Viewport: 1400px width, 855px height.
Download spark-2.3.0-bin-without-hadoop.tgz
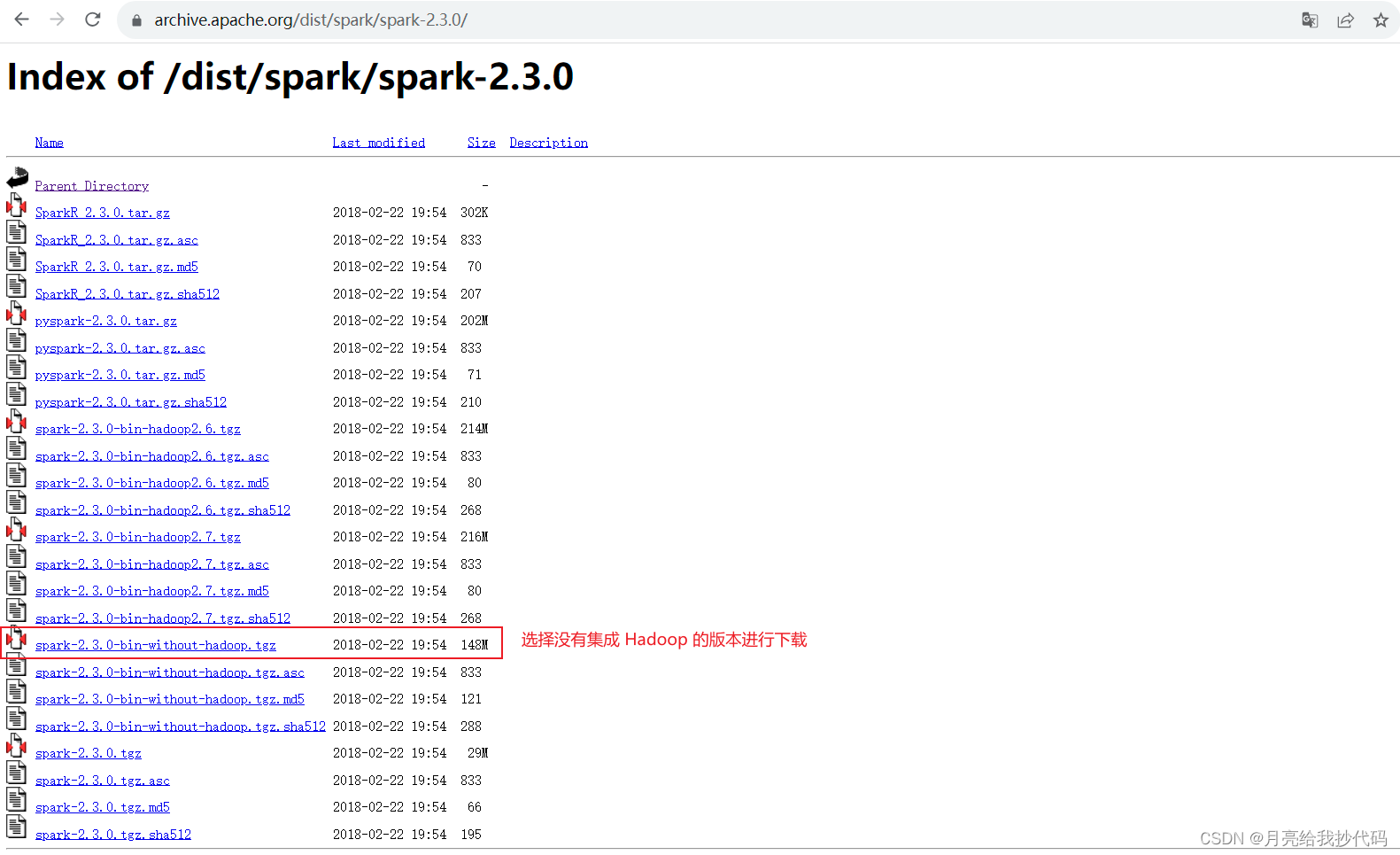[x=156, y=645]
